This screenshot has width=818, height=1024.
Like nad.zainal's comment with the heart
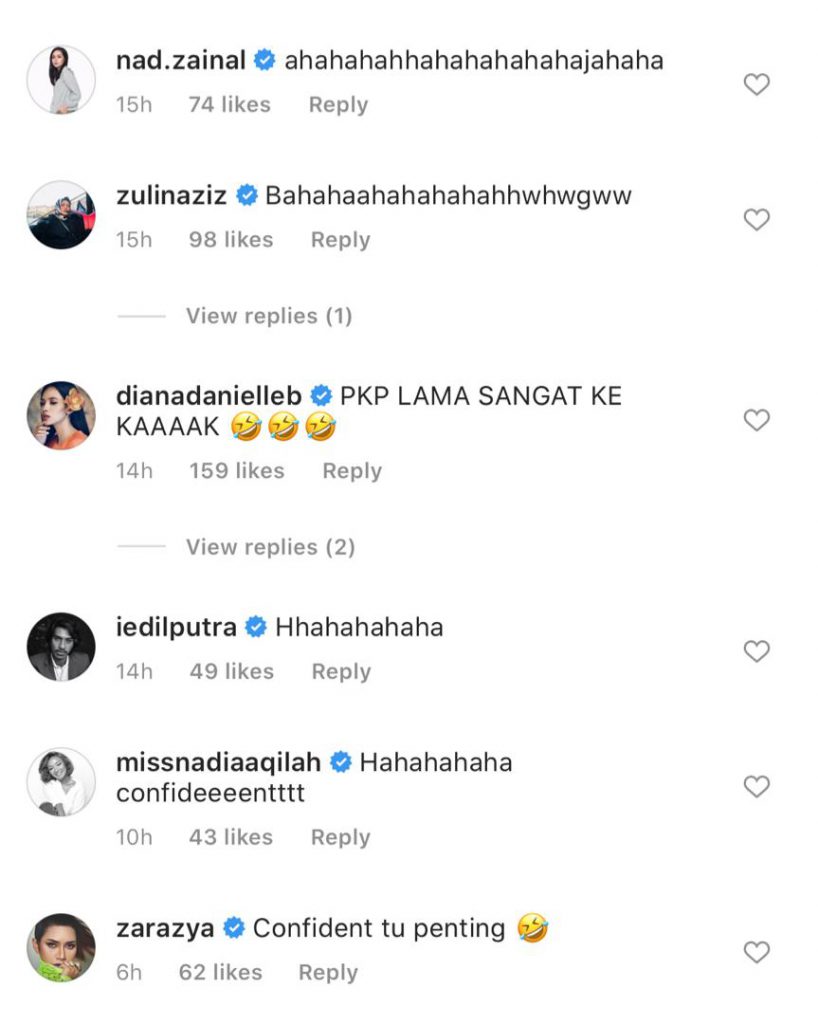(757, 85)
